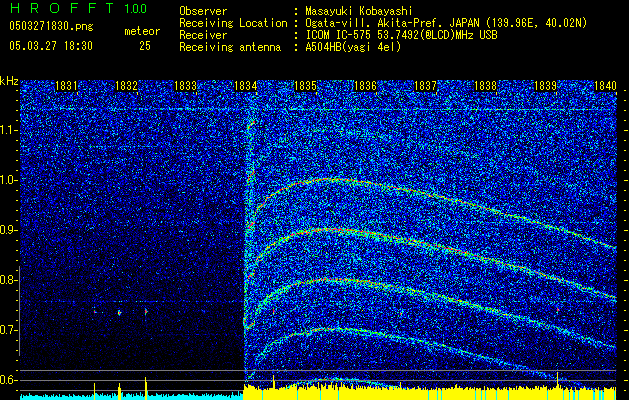Click the observer name Masayuki Kobayashi
This screenshot has height=400, width=629.
click(358, 11)
